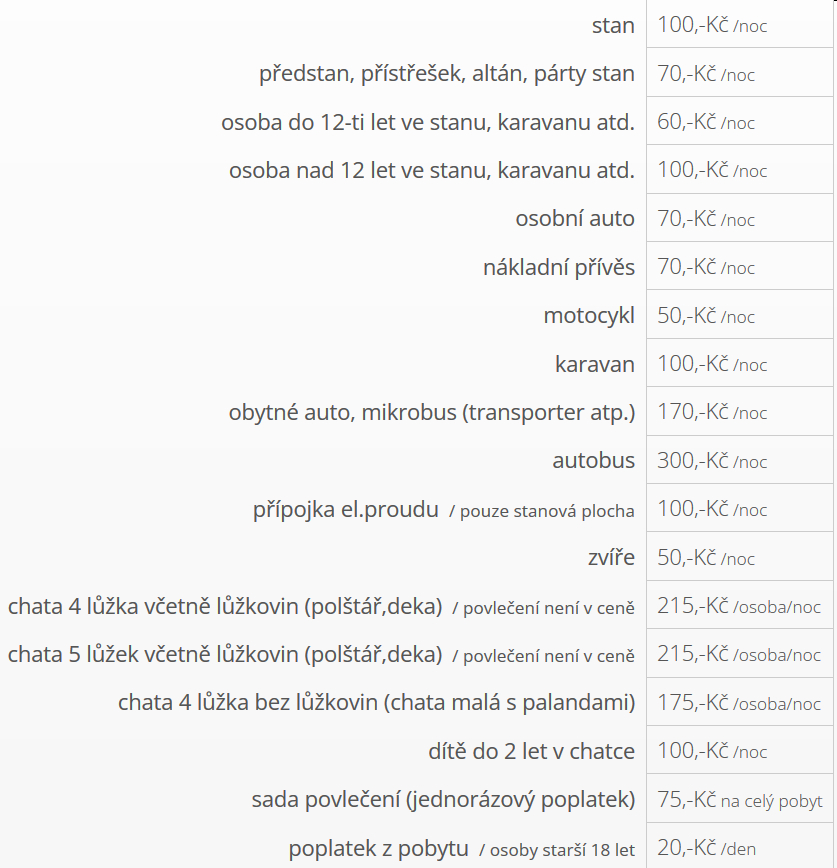Click the 'poplatek z pobytu' label
Image resolution: width=837 pixels, height=868 pixels.
pyautogui.click(x=379, y=848)
